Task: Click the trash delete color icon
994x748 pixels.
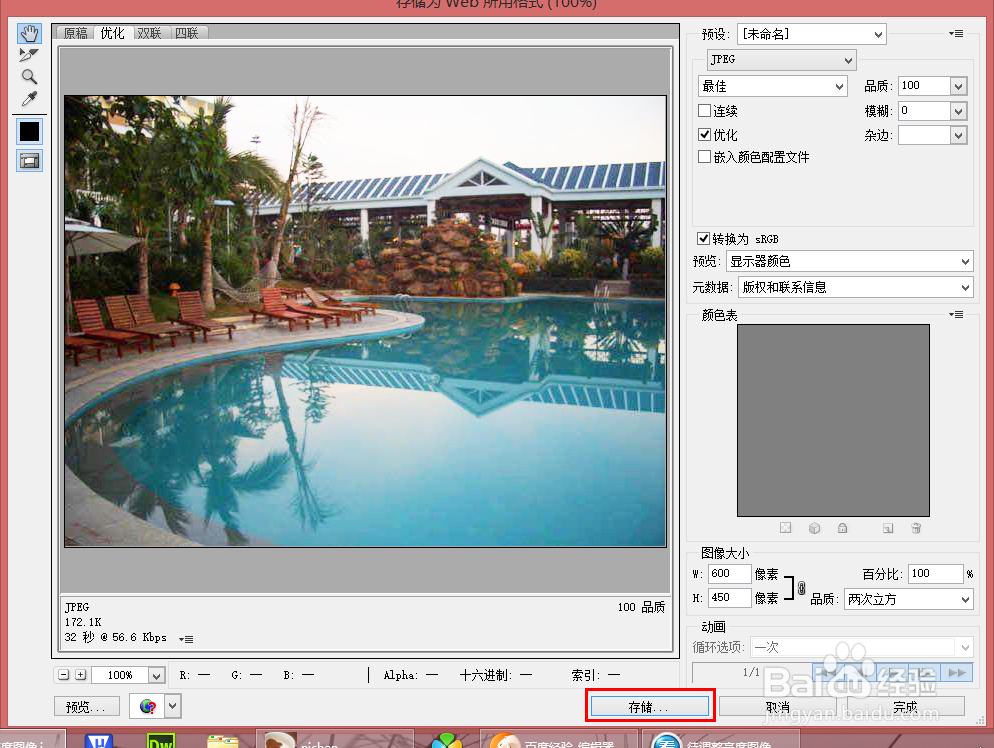Action: pyautogui.click(x=916, y=528)
